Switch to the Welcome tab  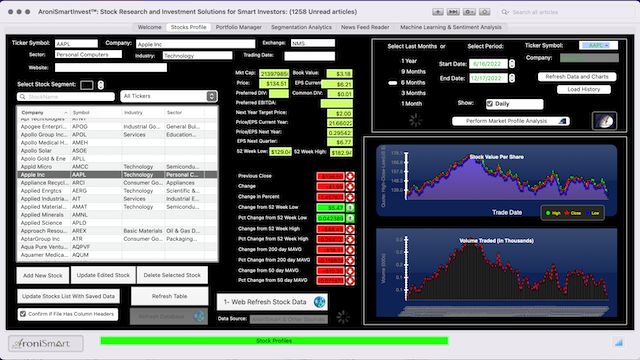(x=149, y=27)
